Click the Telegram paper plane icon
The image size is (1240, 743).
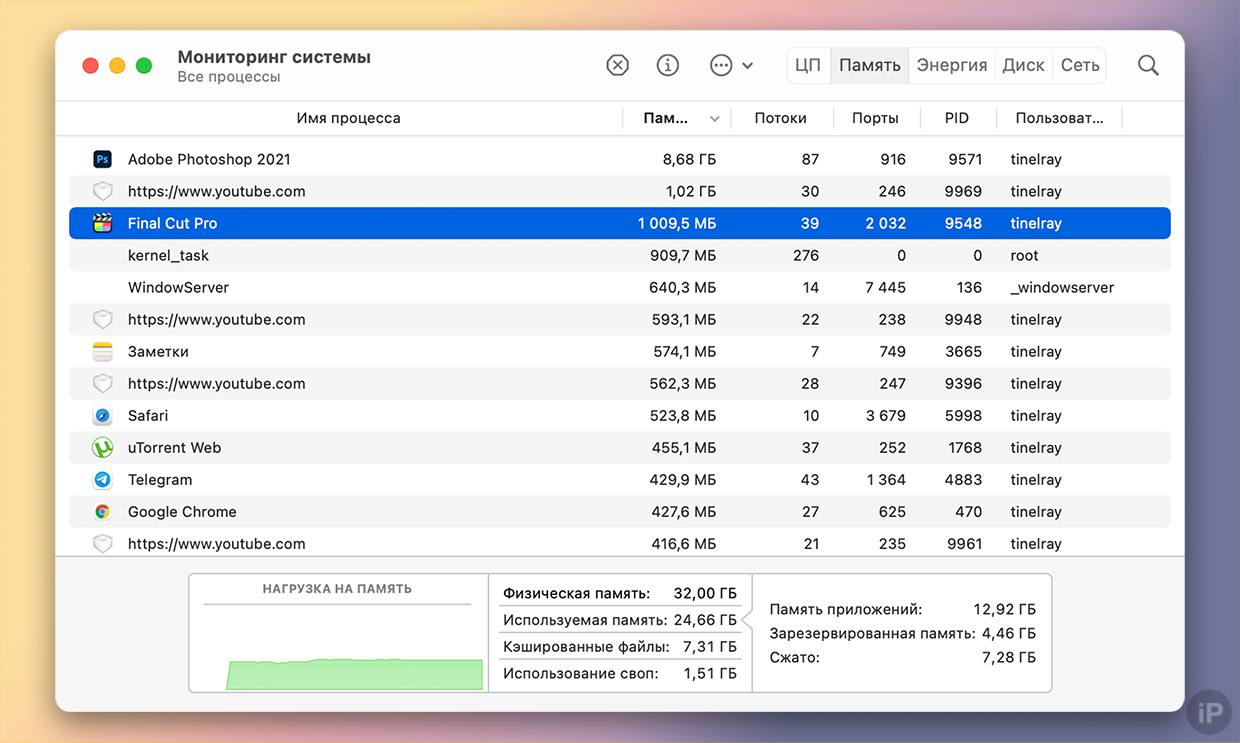click(x=102, y=479)
